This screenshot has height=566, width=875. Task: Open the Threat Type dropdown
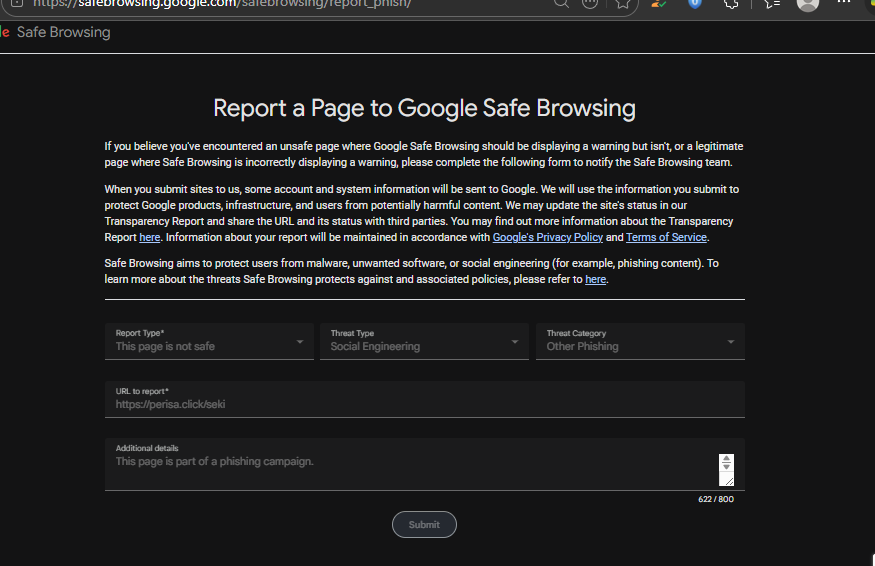(424, 341)
